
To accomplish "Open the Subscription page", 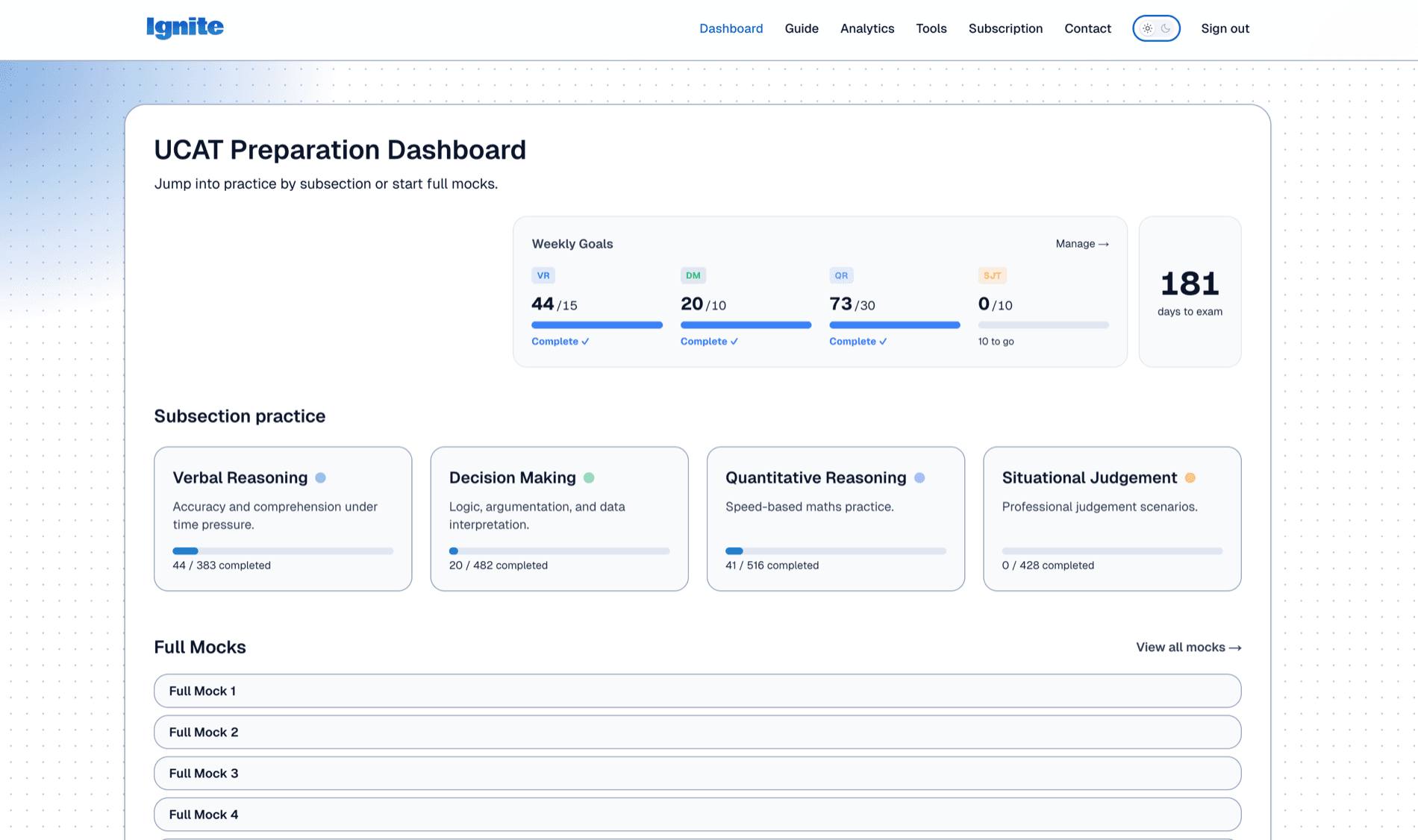I will pyautogui.click(x=1005, y=28).
